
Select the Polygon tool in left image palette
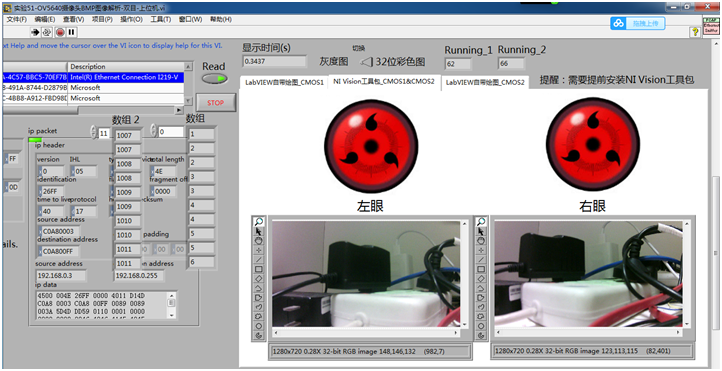point(259,297)
